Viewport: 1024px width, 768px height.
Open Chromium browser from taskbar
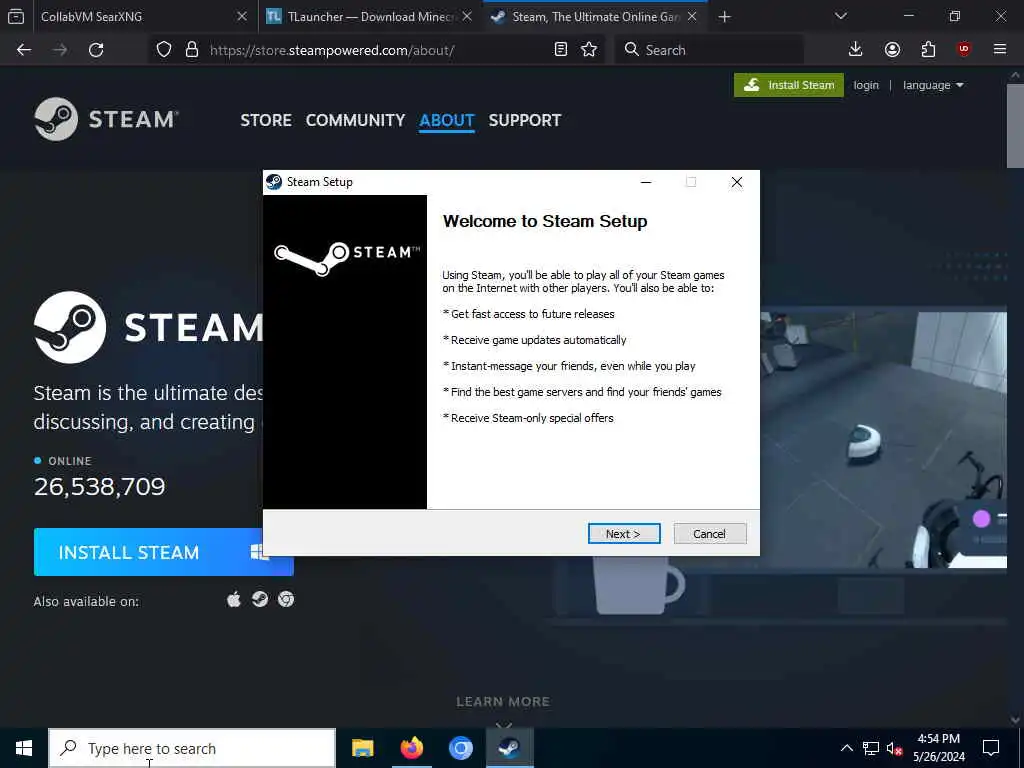pos(460,748)
